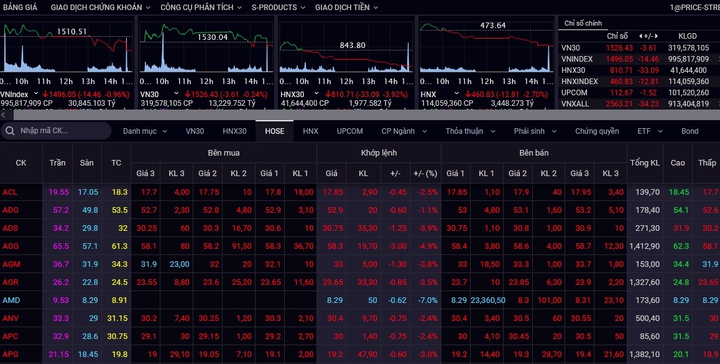
Task: Switch to the UPCOM tab
Action: [350, 131]
